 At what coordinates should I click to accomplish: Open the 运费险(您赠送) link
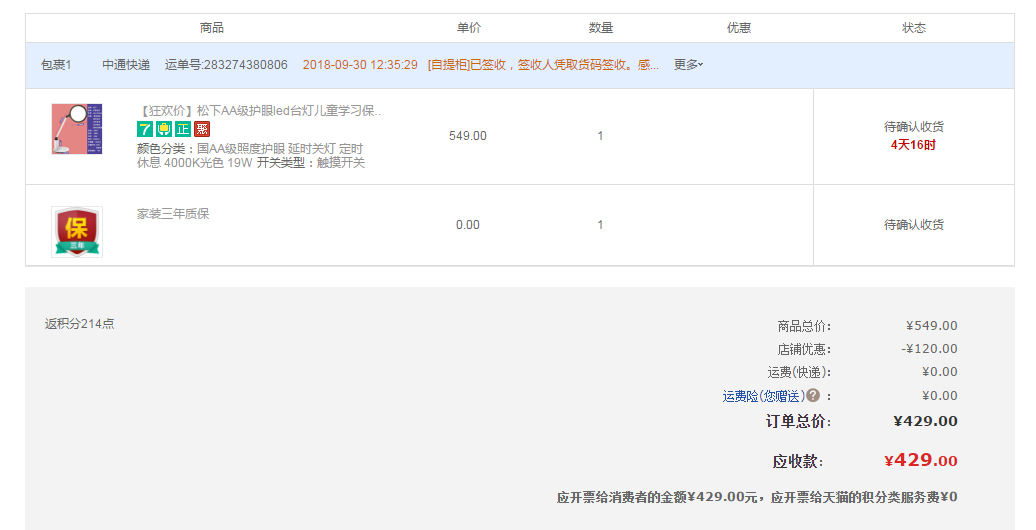[x=764, y=396]
